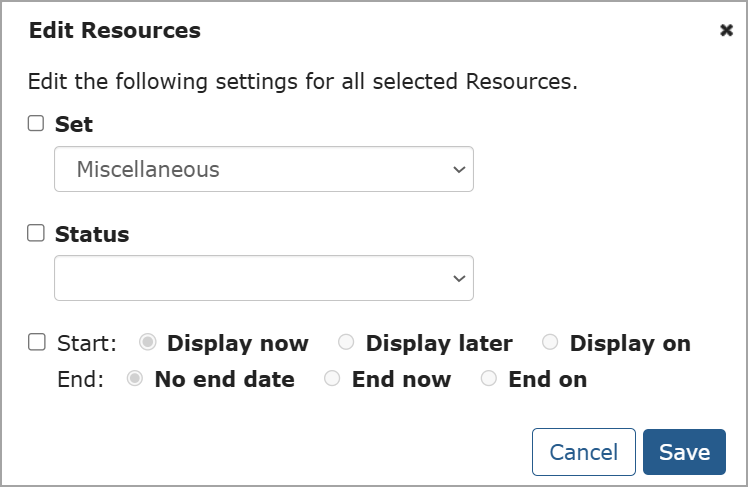This screenshot has width=748, height=487.
Task: Save the resource settings
Action: tap(684, 452)
